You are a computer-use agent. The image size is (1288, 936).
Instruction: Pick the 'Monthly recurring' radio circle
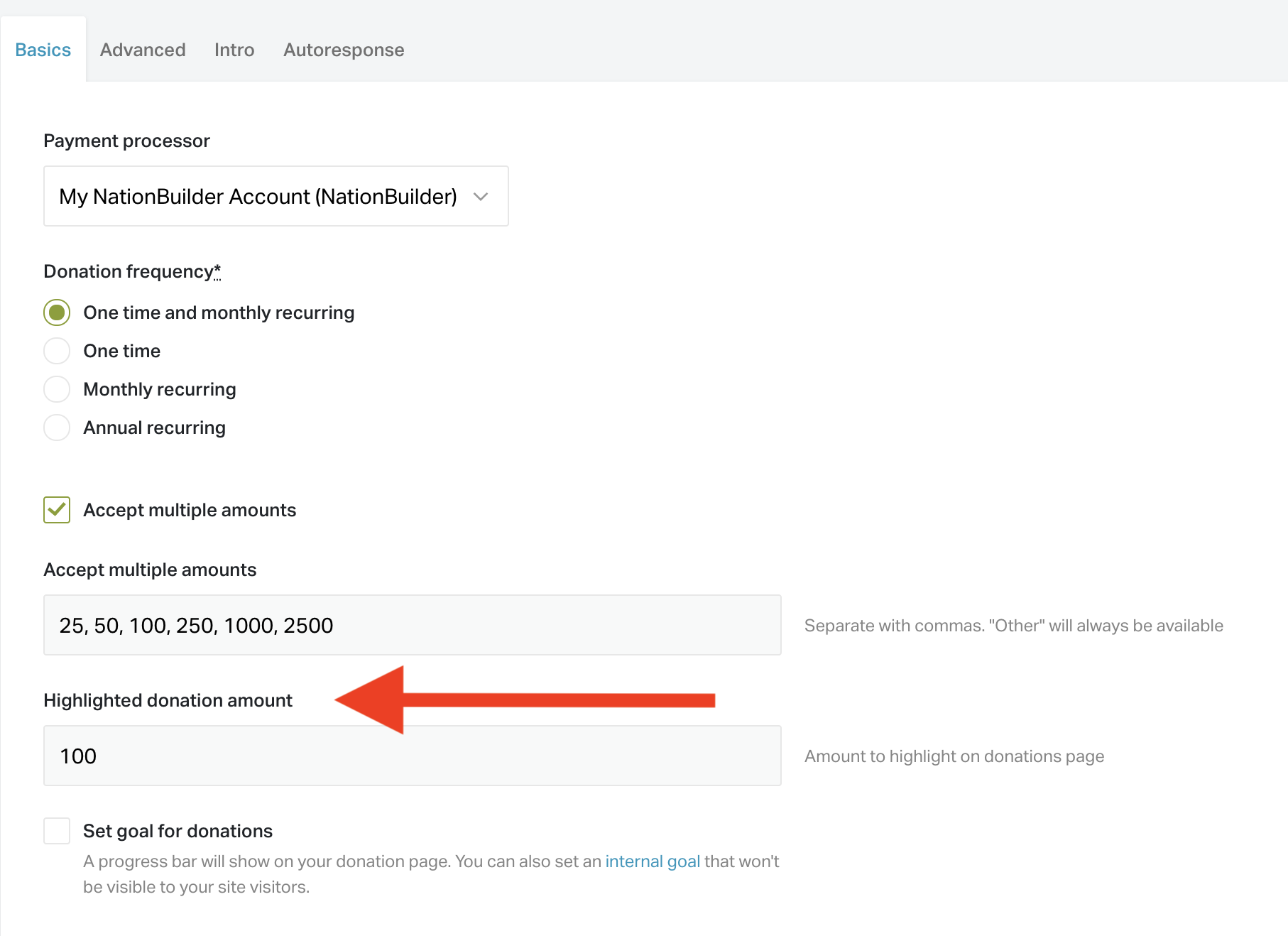[x=57, y=389]
